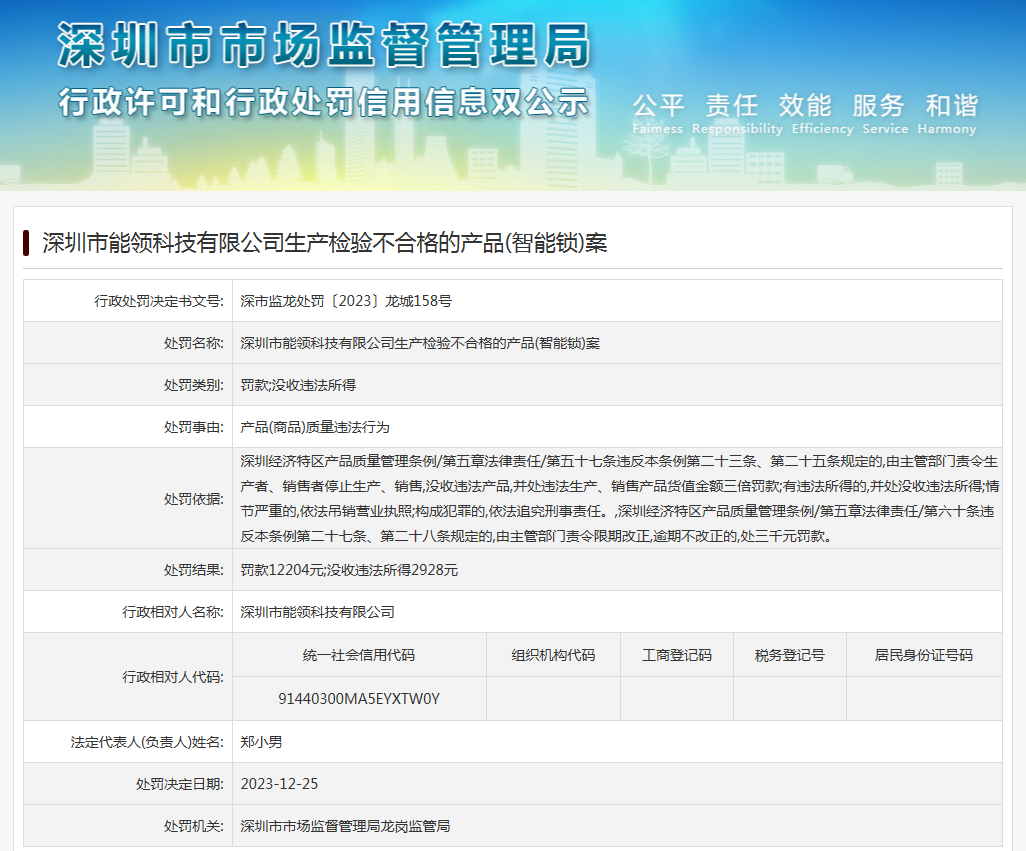Click the value 产品(商品)质量违法行为
This screenshot has height=851, width=1026.
coord(315,426)
